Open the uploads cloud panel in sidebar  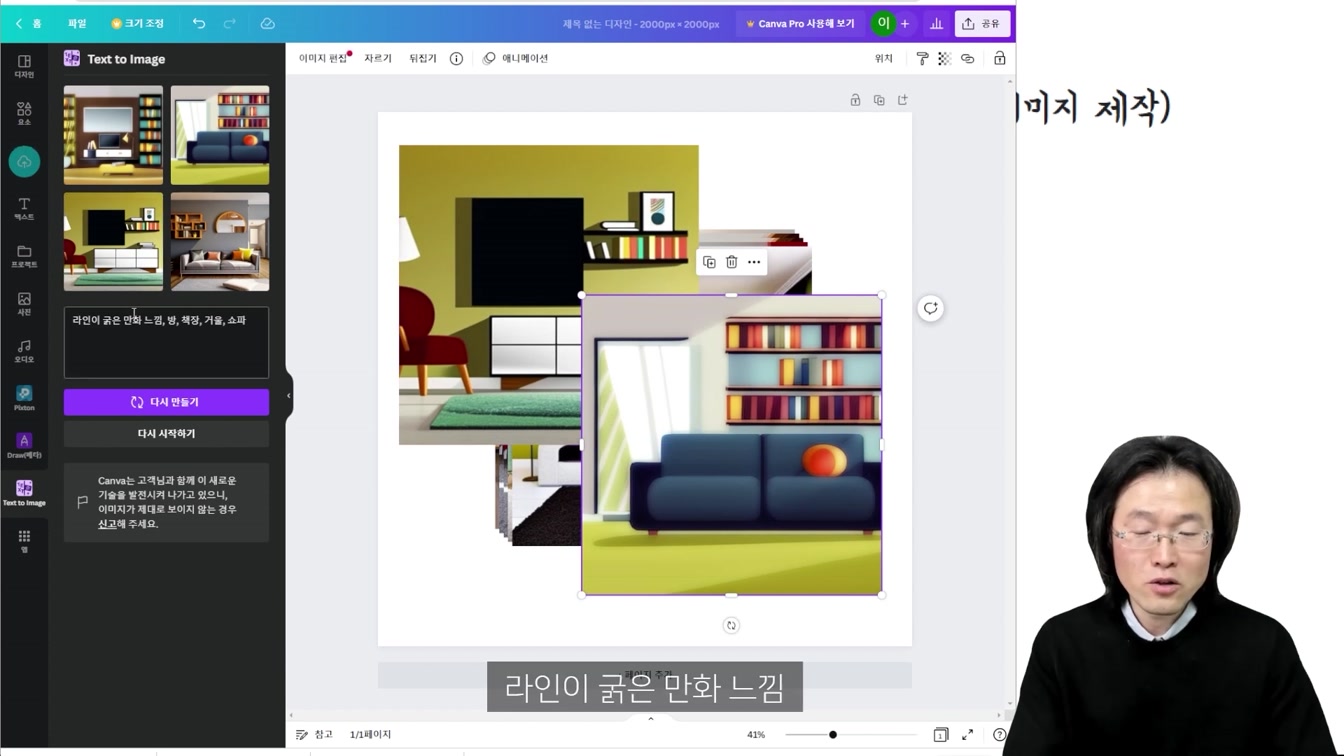24,162
